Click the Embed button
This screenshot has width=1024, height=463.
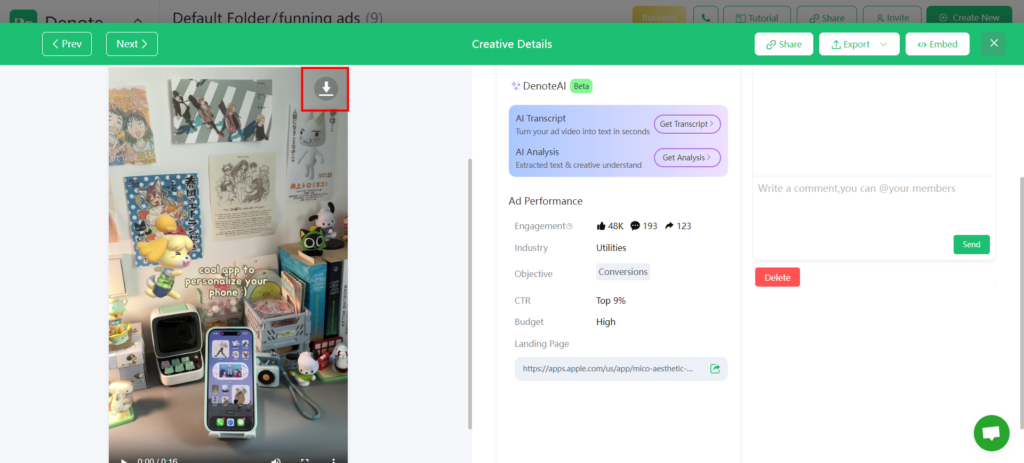click(x=937, y=44)
